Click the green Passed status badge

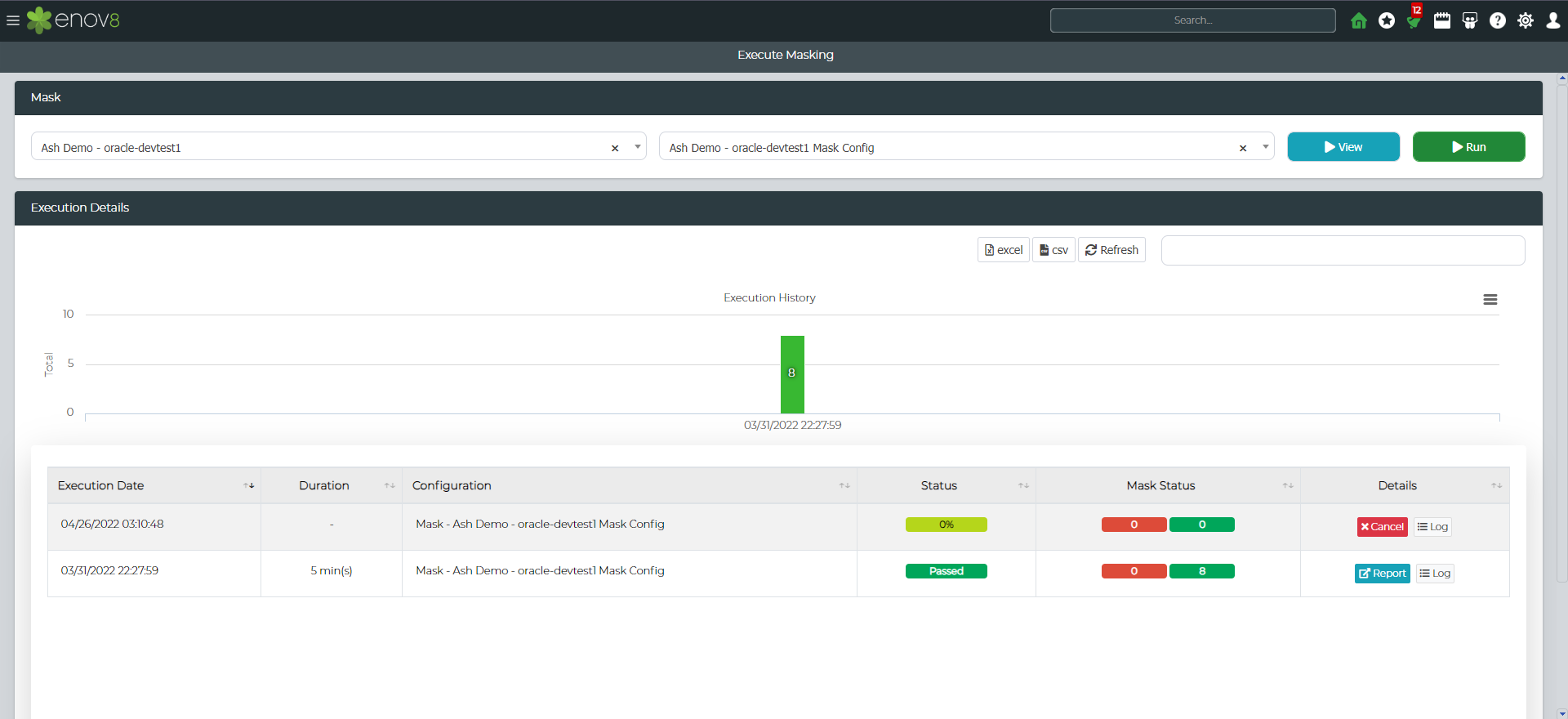947,571
